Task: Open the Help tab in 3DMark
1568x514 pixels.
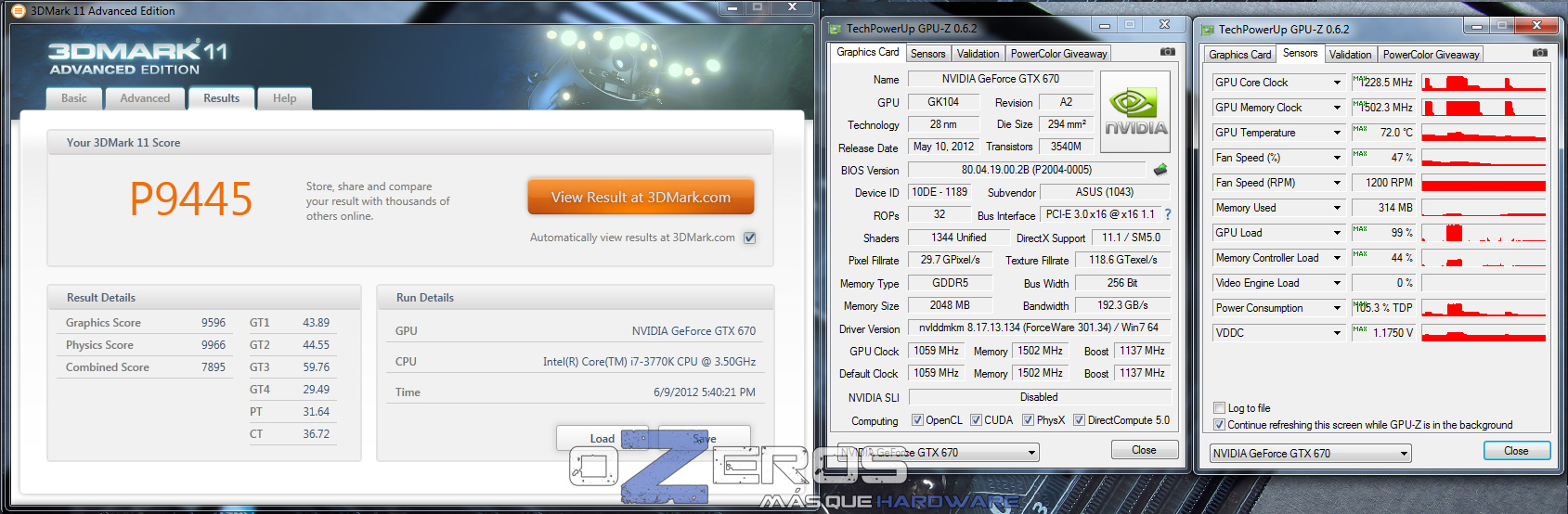Action: point(284,98)
